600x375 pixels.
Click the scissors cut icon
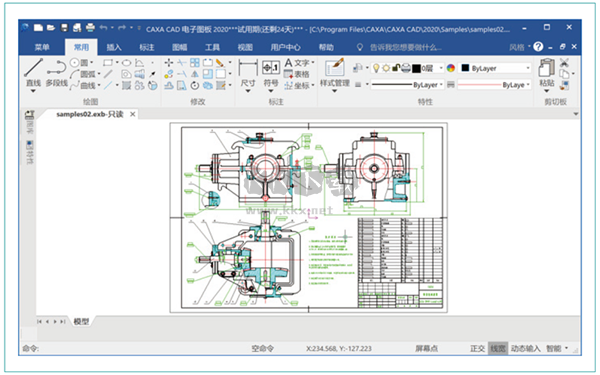tap(564, 62)
